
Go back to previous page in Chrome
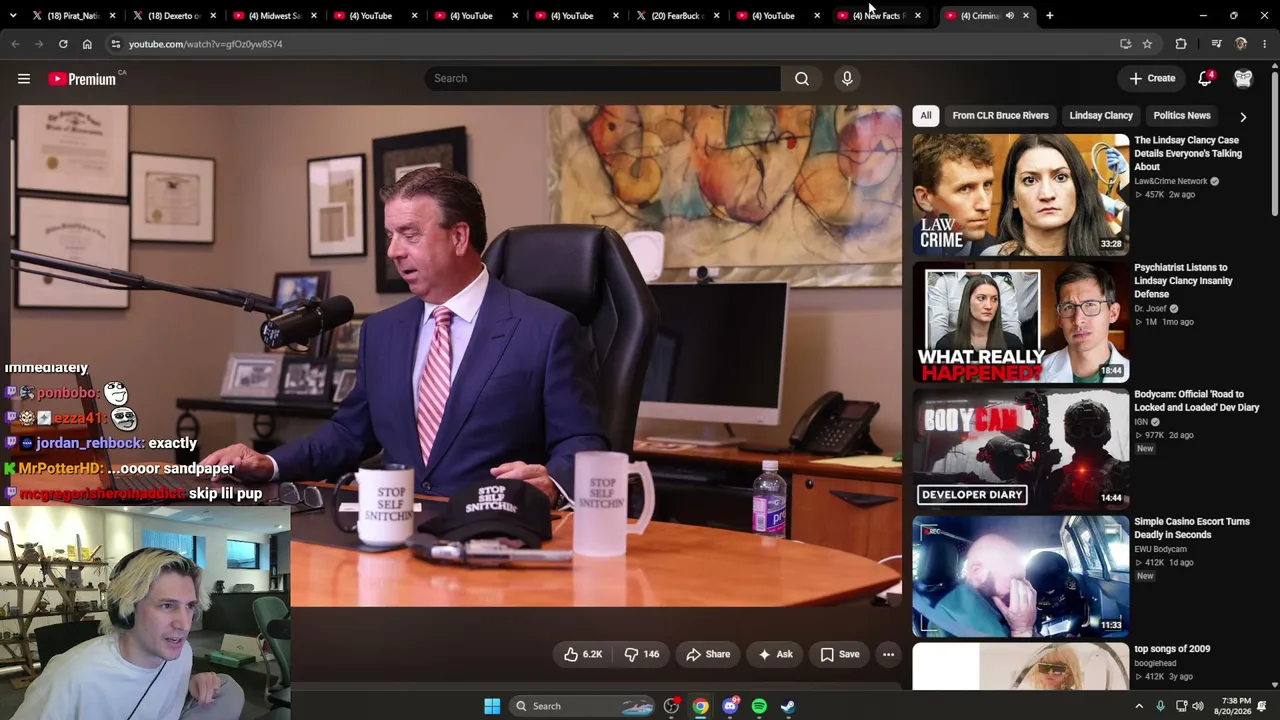[x=15, y=44]
